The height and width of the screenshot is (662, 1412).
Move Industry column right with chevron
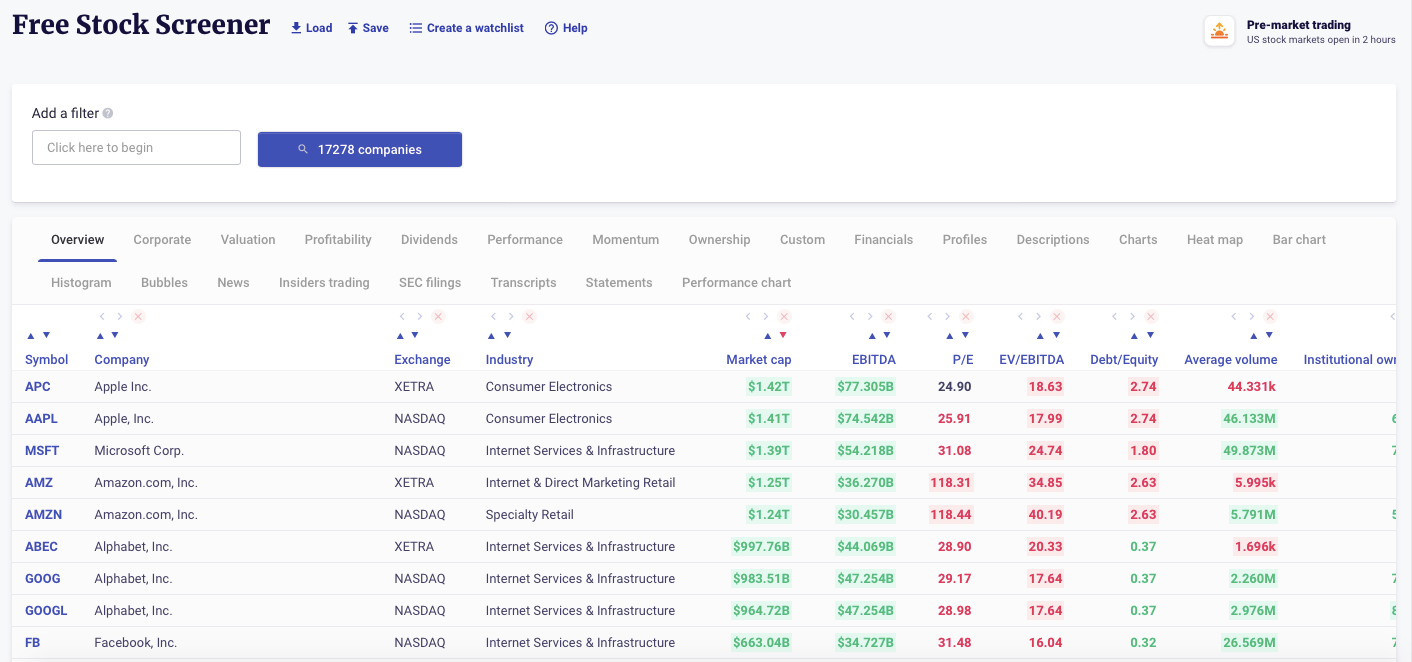511,316
